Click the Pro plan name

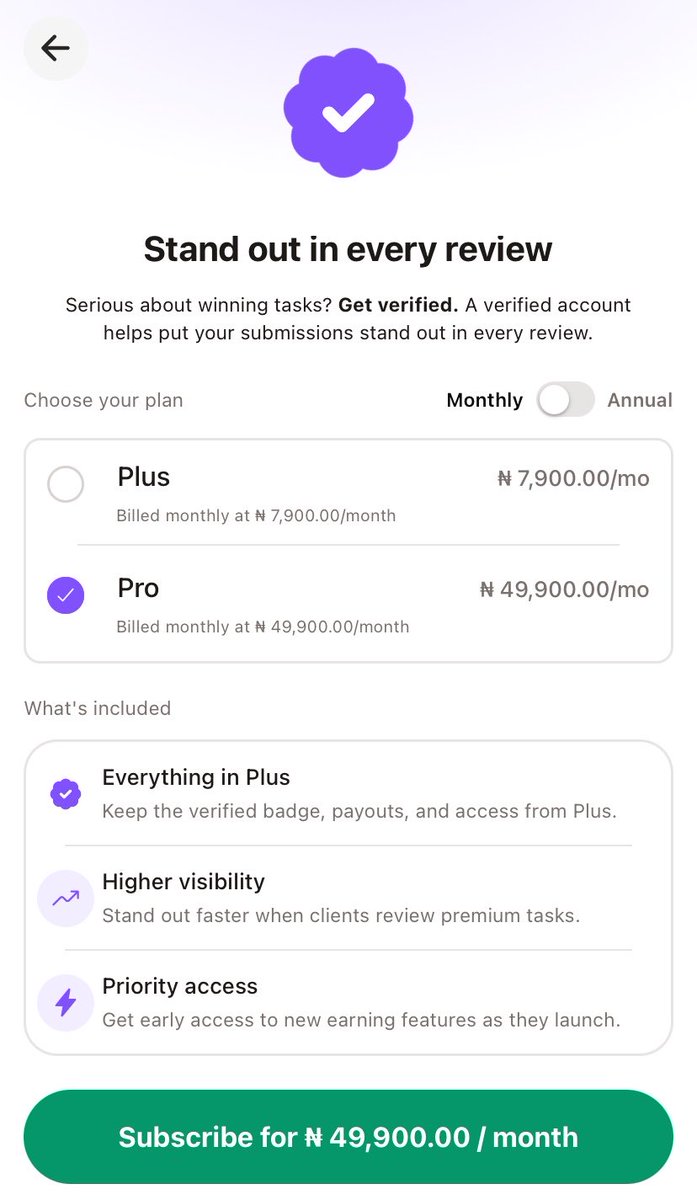tap(138, 587)
